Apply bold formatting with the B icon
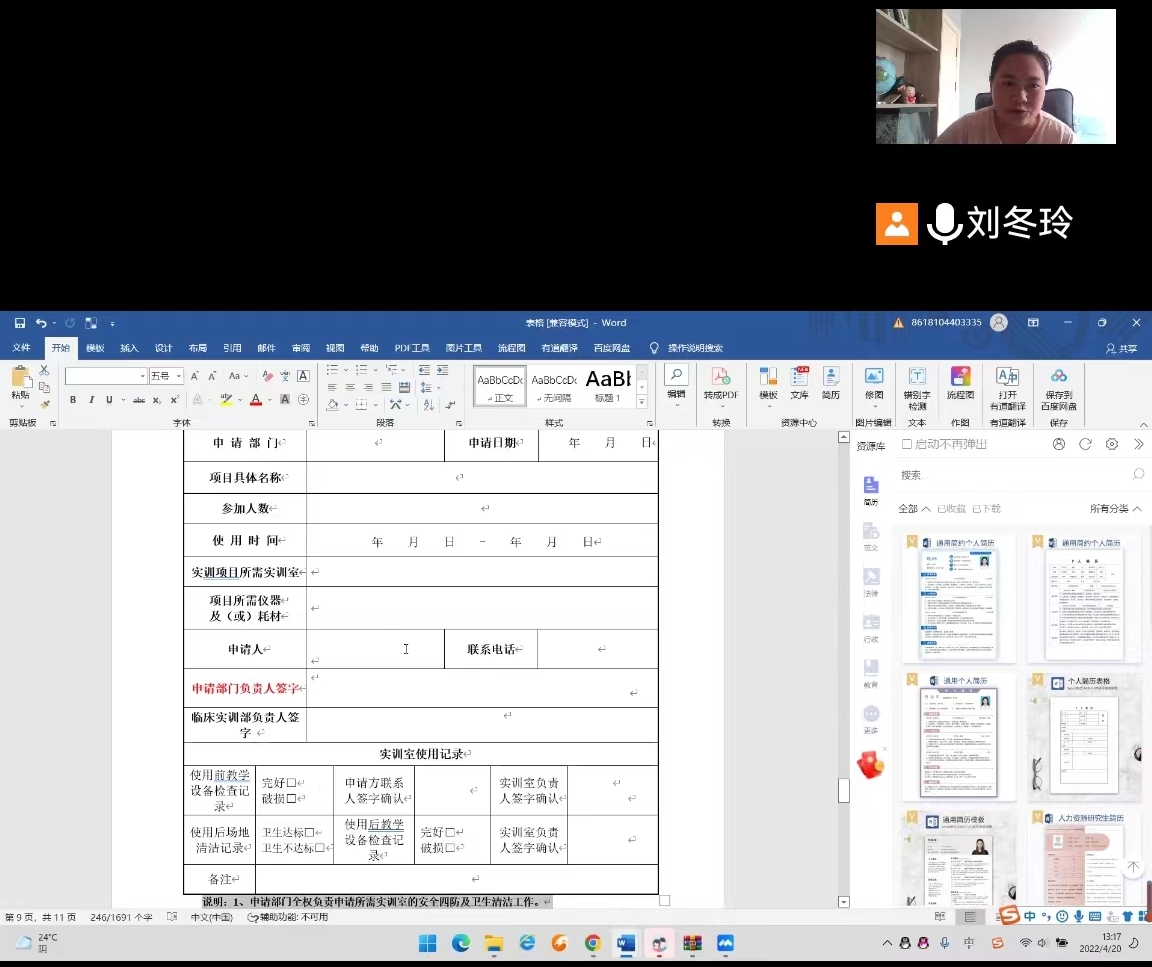1152x967 pixels. pyautogui.click(x=73, y=400)
